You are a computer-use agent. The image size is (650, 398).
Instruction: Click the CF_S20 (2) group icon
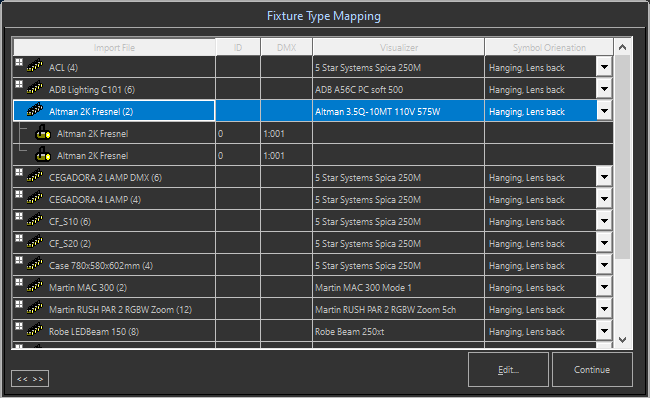pos(35,242)
